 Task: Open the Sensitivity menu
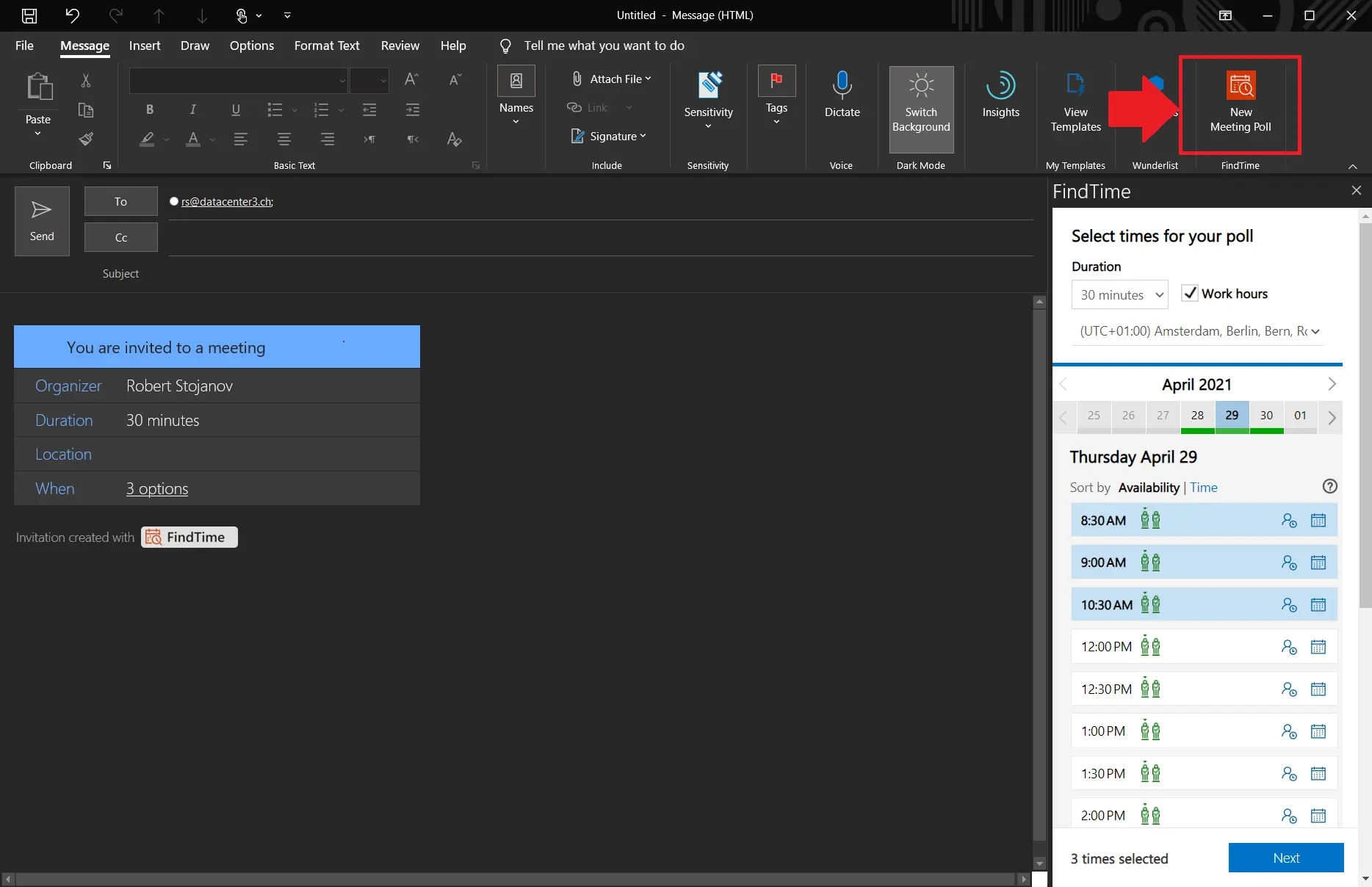coord(709,100)
